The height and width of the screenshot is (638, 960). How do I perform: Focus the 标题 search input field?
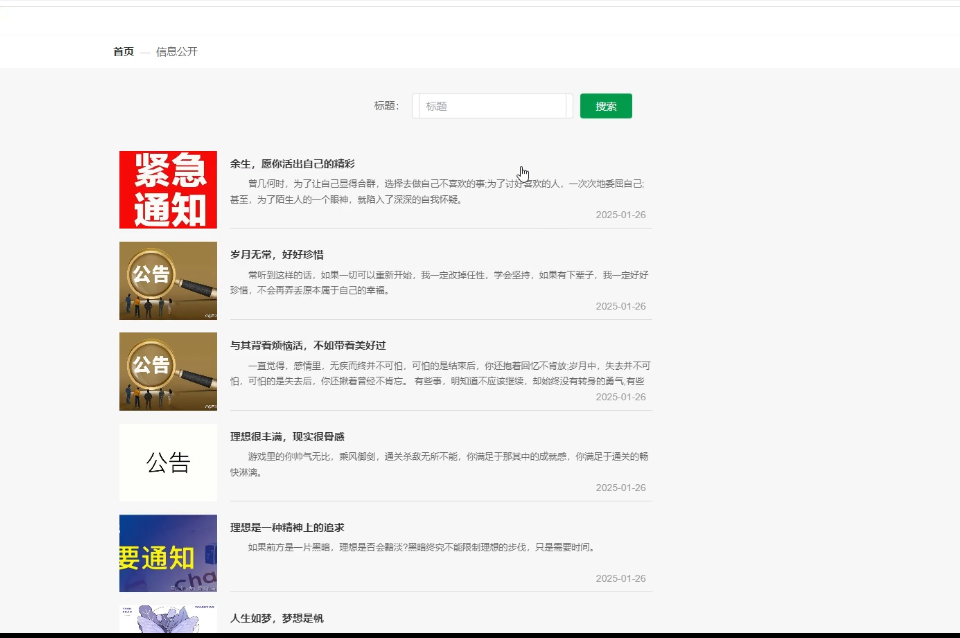click(x=492, y=106)
